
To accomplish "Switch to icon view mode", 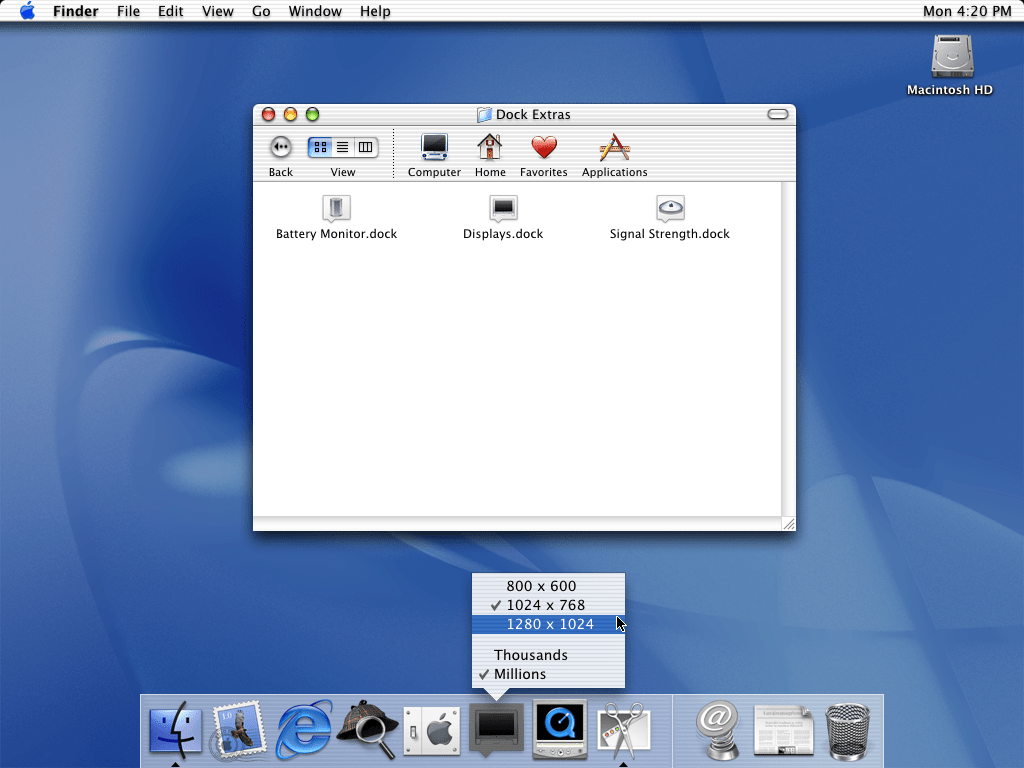I will pyautogui.click(x=320, y=147).
